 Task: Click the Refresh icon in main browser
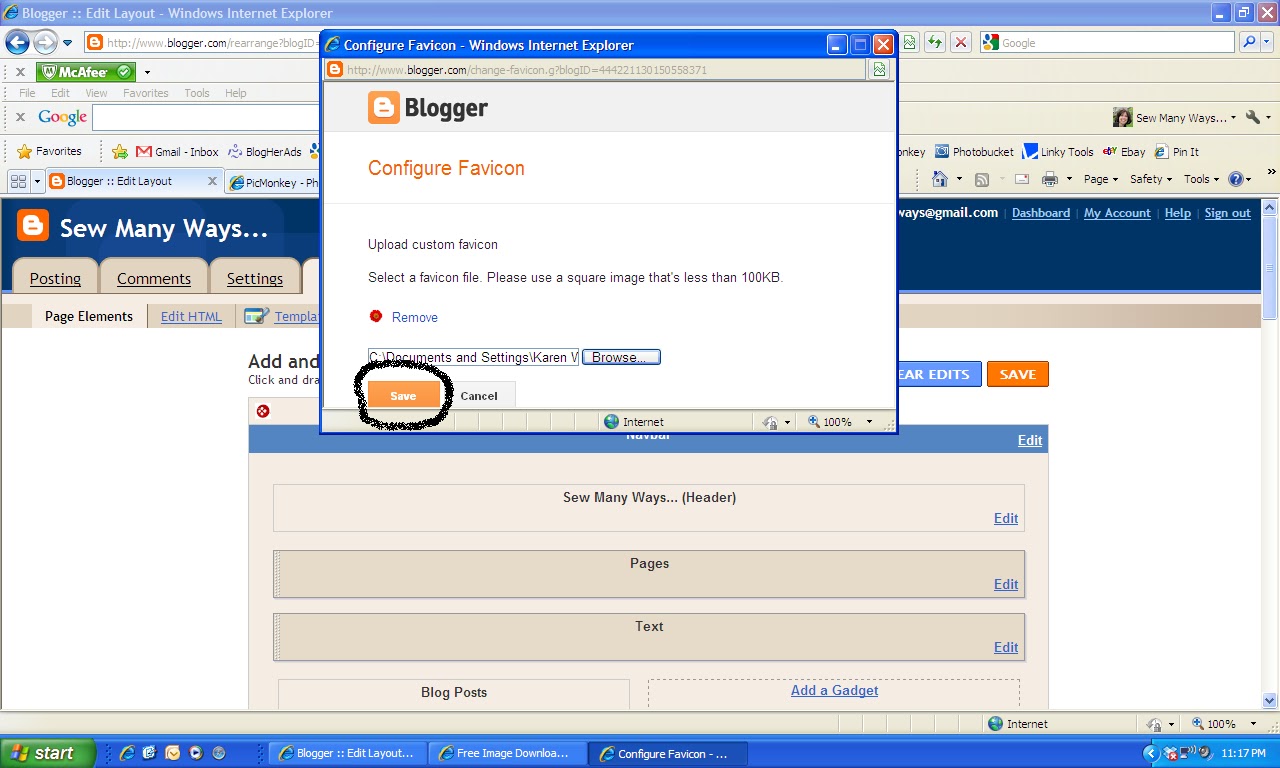(x=935, y=42)
